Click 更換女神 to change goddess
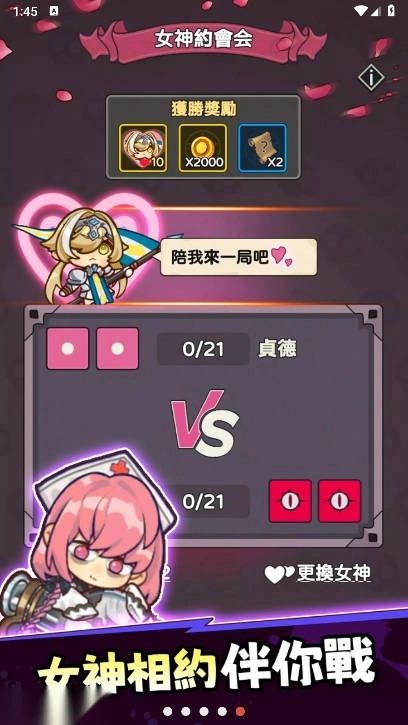 (318, 574)
